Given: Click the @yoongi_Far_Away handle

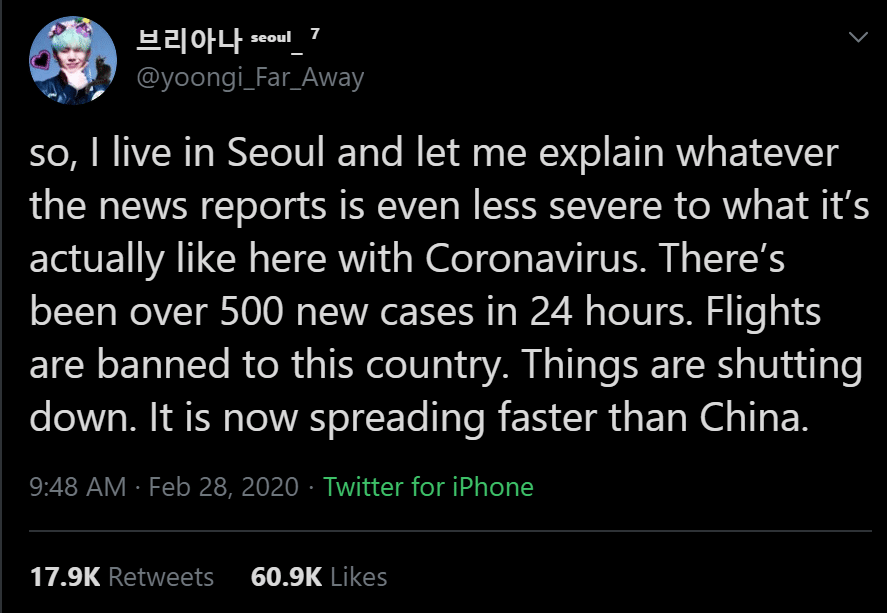Looking at the screenshot, I should [248, 77].
